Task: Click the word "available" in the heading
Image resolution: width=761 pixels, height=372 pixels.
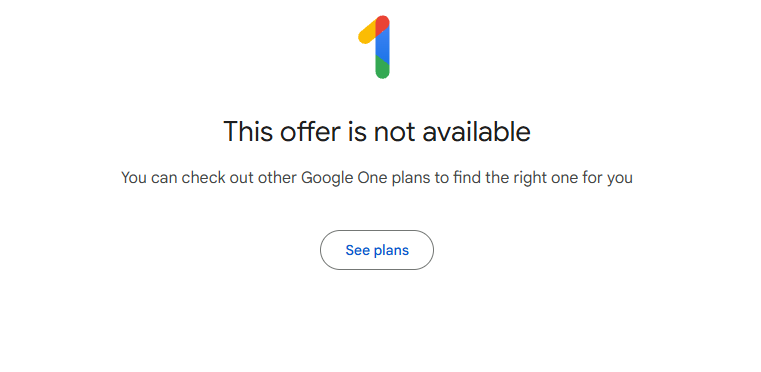Action: pyautogui.click(x=476, y=132)
